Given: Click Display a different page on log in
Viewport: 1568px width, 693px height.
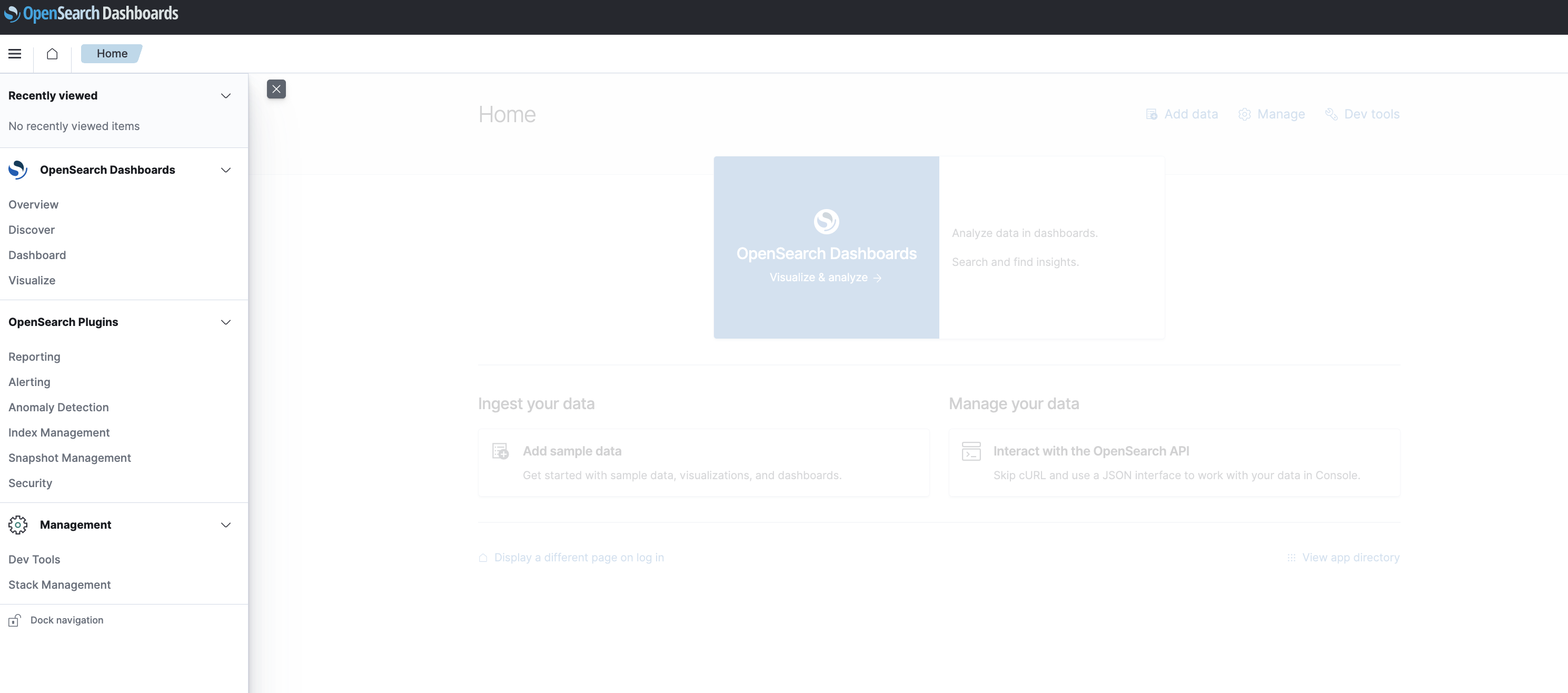Looking at the screenshot, I should pos(578,557).
